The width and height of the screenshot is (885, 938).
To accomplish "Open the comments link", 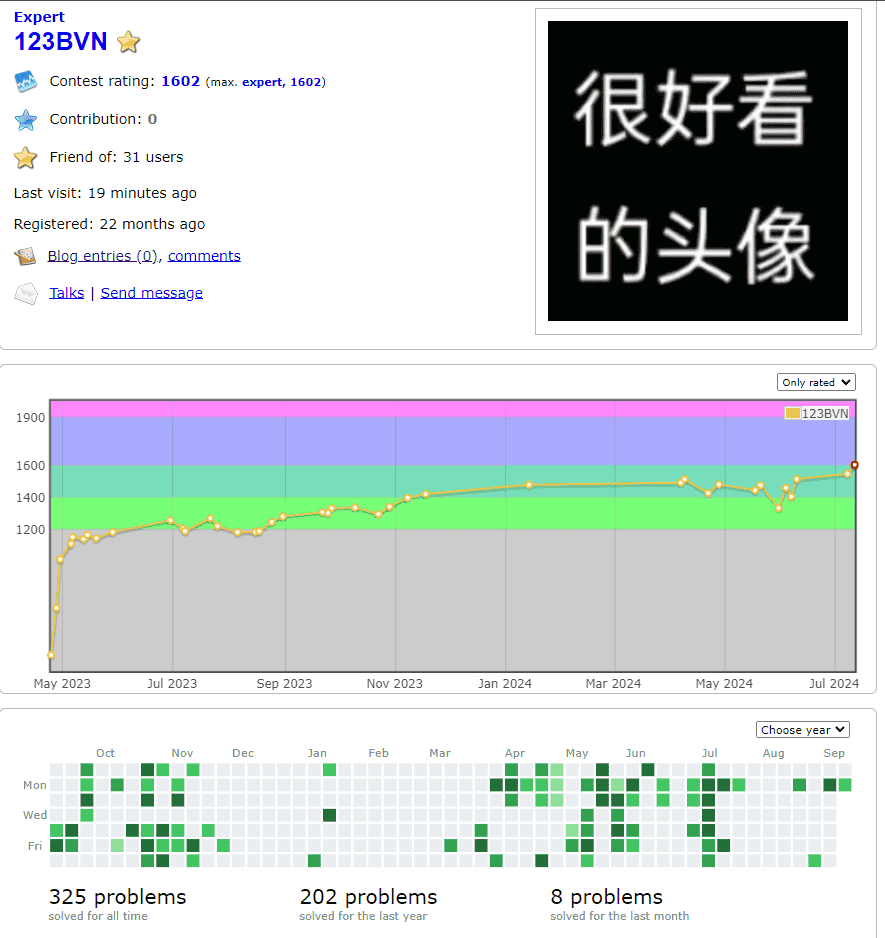I will coord(204,256).
